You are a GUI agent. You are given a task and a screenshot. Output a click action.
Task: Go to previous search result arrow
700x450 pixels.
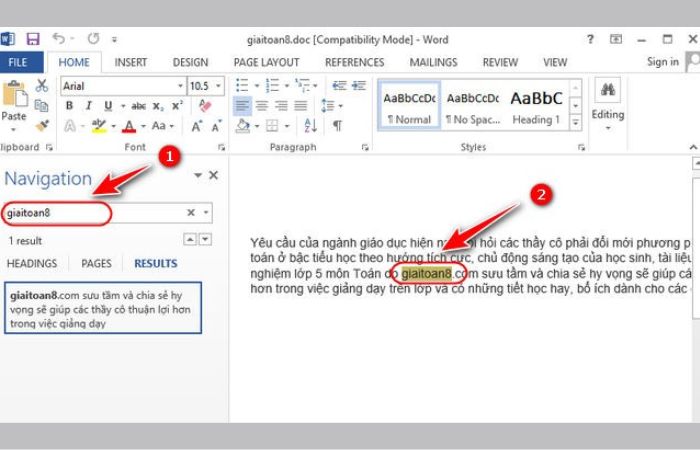coord(190,240)
